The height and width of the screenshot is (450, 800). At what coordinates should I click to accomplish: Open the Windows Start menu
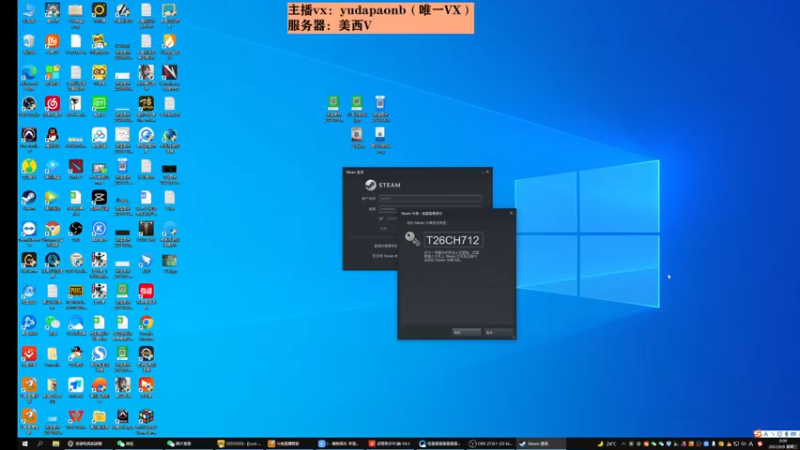(24, 444)
